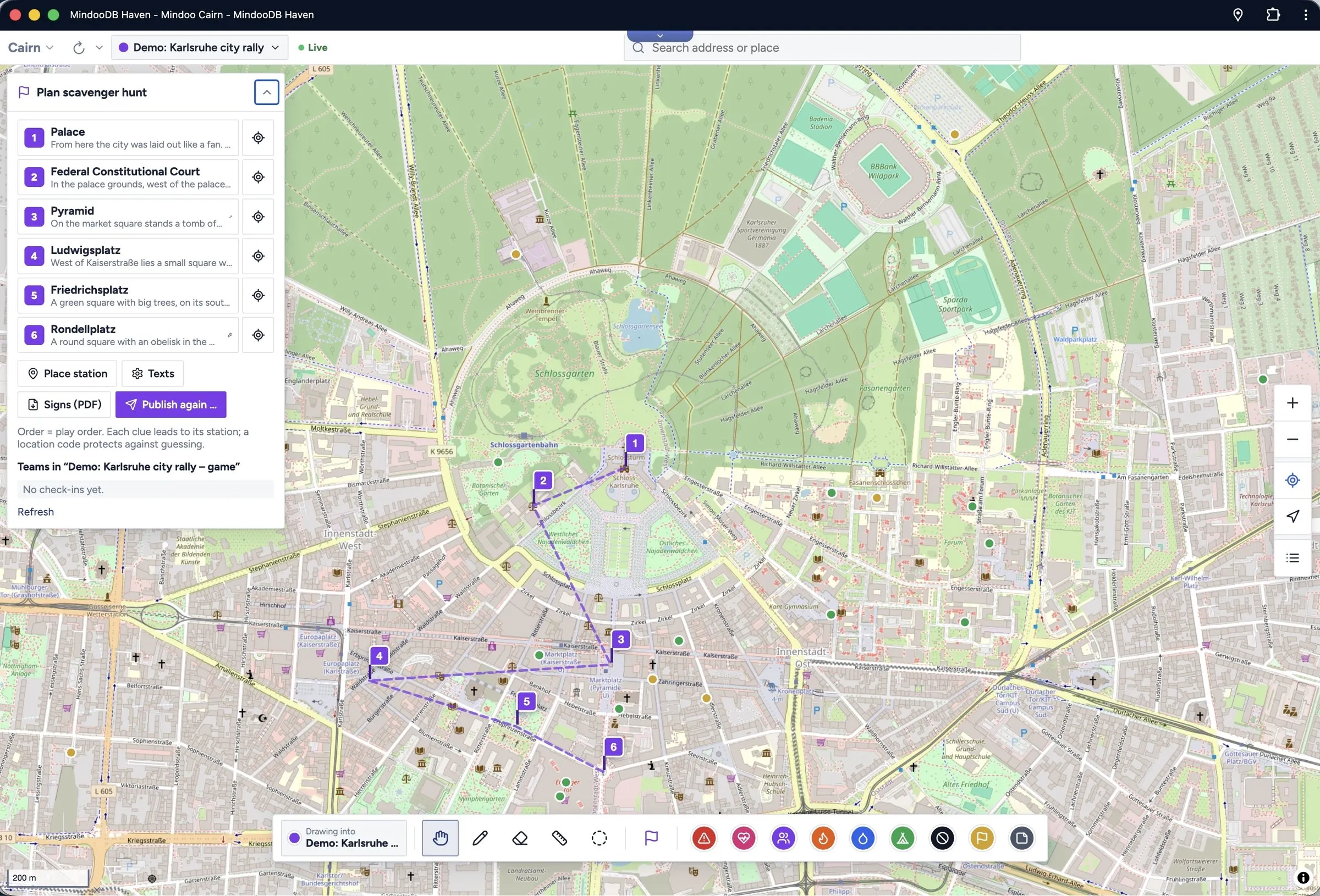Choose the pink heart pulse marker
Viewport: 1320px width, 896px height.
pyautogui.click(x=744, y=838)
